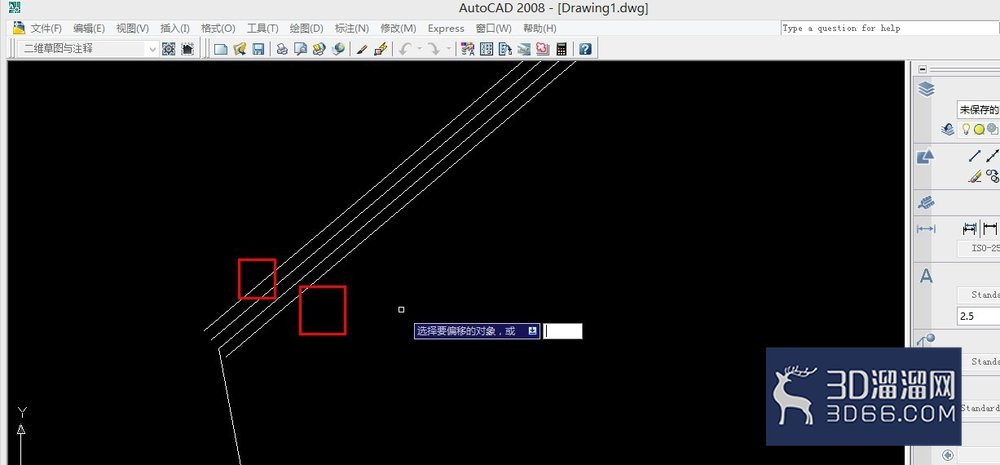The image size is (1000, 465).
Task: Click the Publish icon in the toolbar
Action: click(x=320, y=49)
